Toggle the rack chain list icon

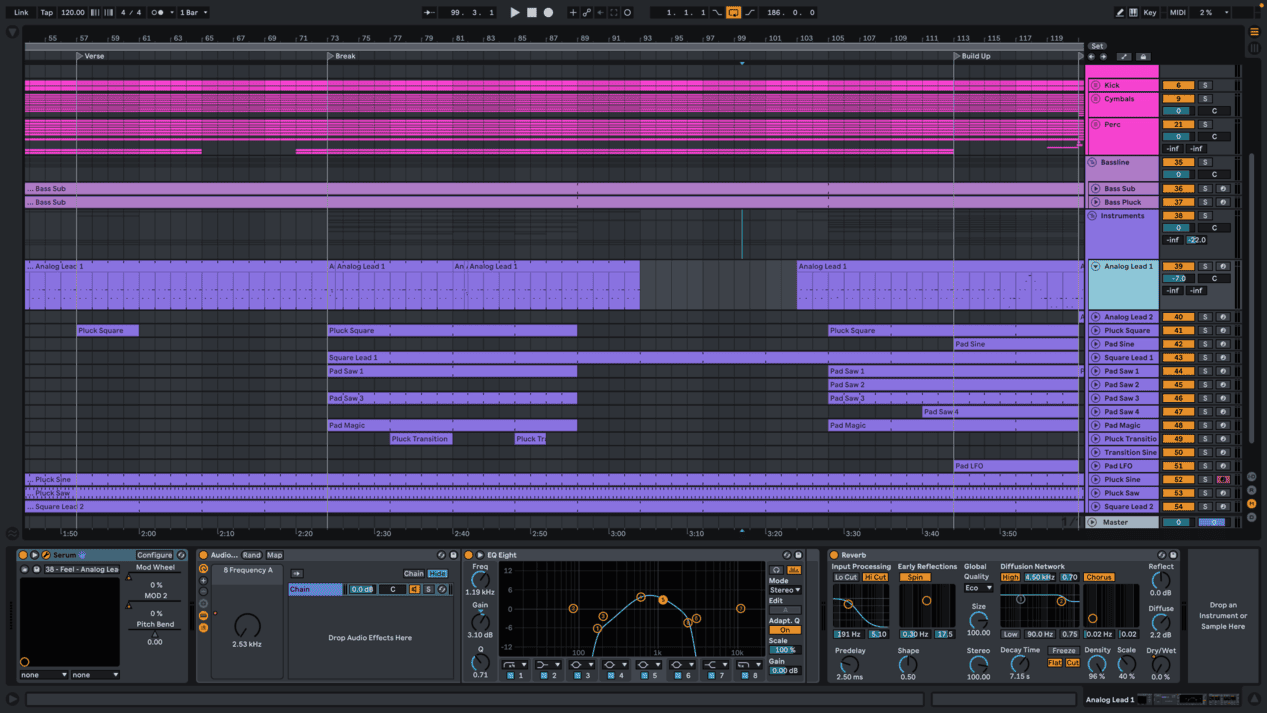[x=203, y=616]
